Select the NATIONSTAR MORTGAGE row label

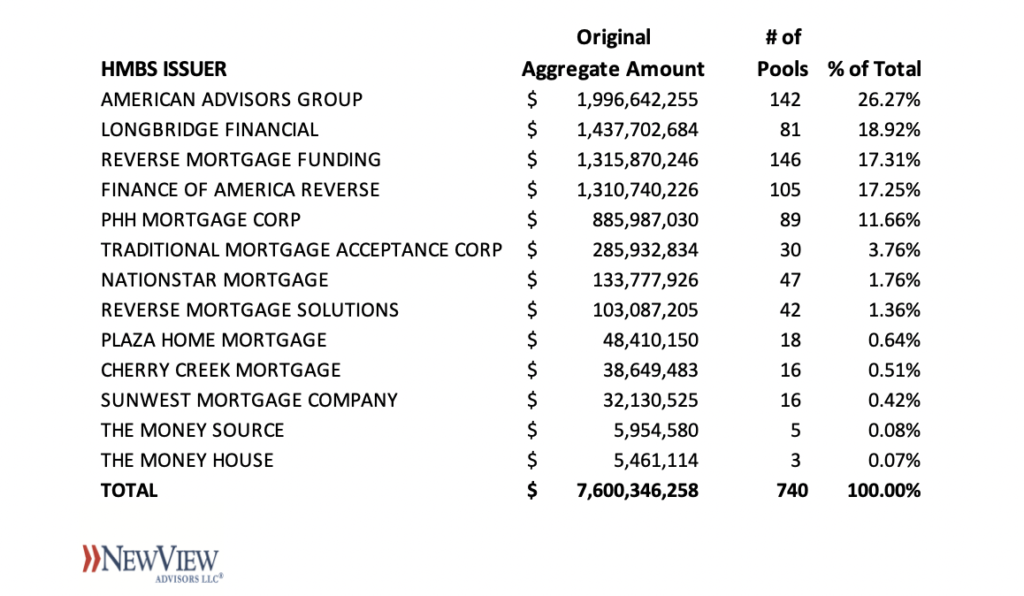click(x=214, y=279)
